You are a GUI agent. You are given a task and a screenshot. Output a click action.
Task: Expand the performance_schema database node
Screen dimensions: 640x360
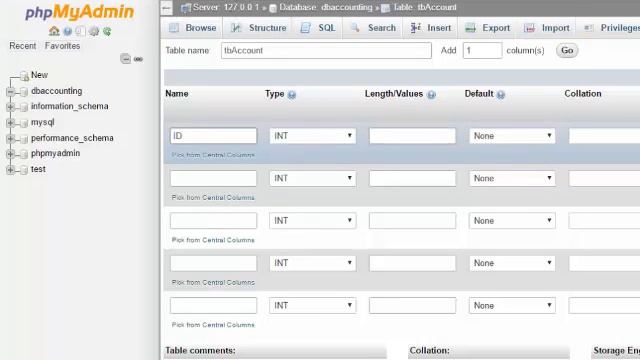coord(10,138)
